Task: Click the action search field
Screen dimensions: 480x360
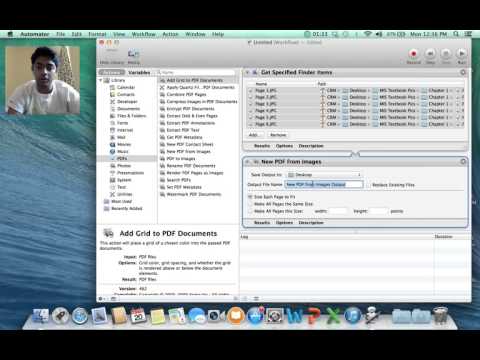Action: 196,72
